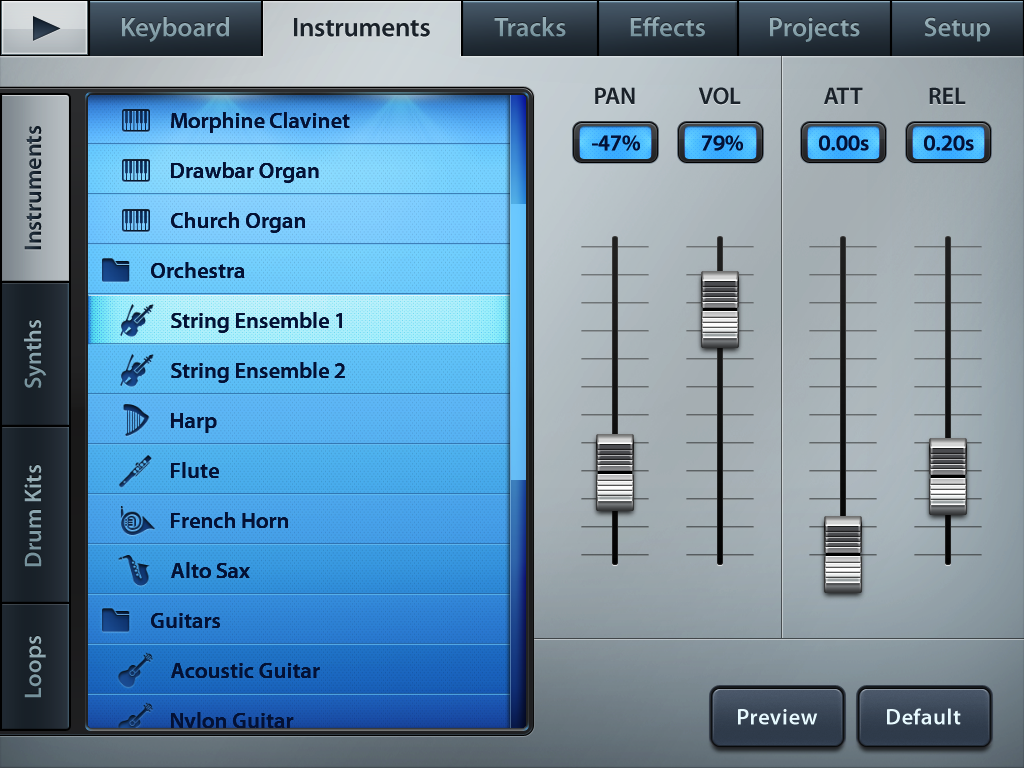Open the Effects tab

(x=667, y=28)
